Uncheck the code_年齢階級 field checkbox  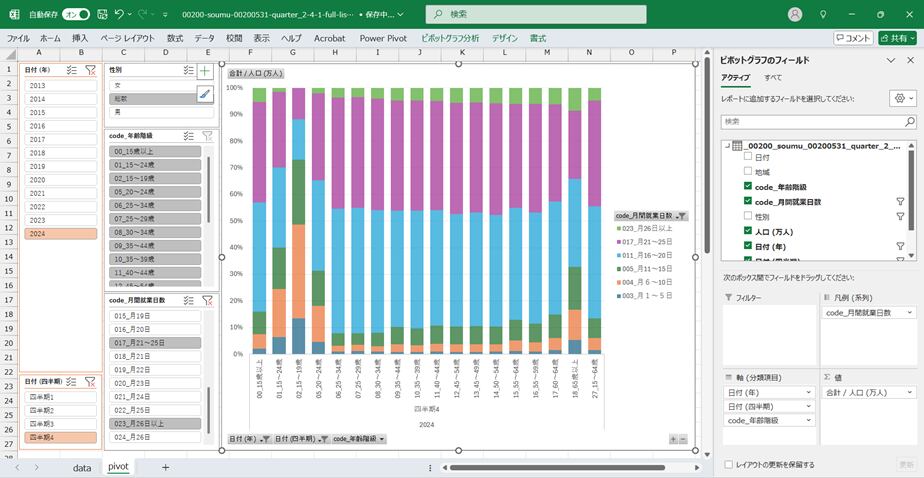pos(748,187)
